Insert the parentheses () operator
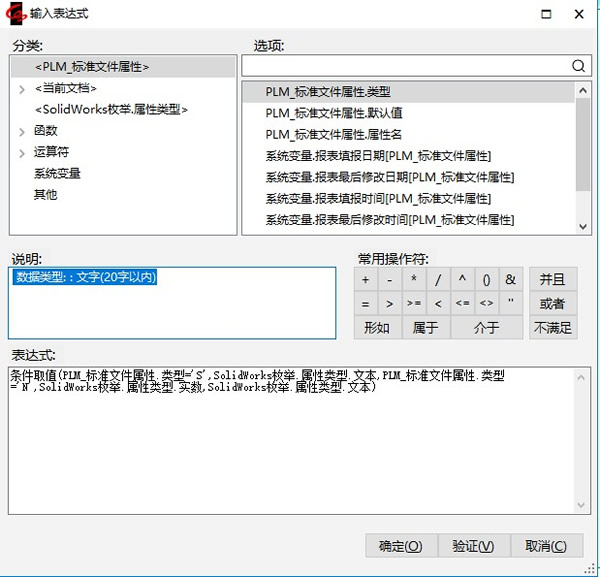This screenshot has height=577, width=600. click(x=486, y=280)
